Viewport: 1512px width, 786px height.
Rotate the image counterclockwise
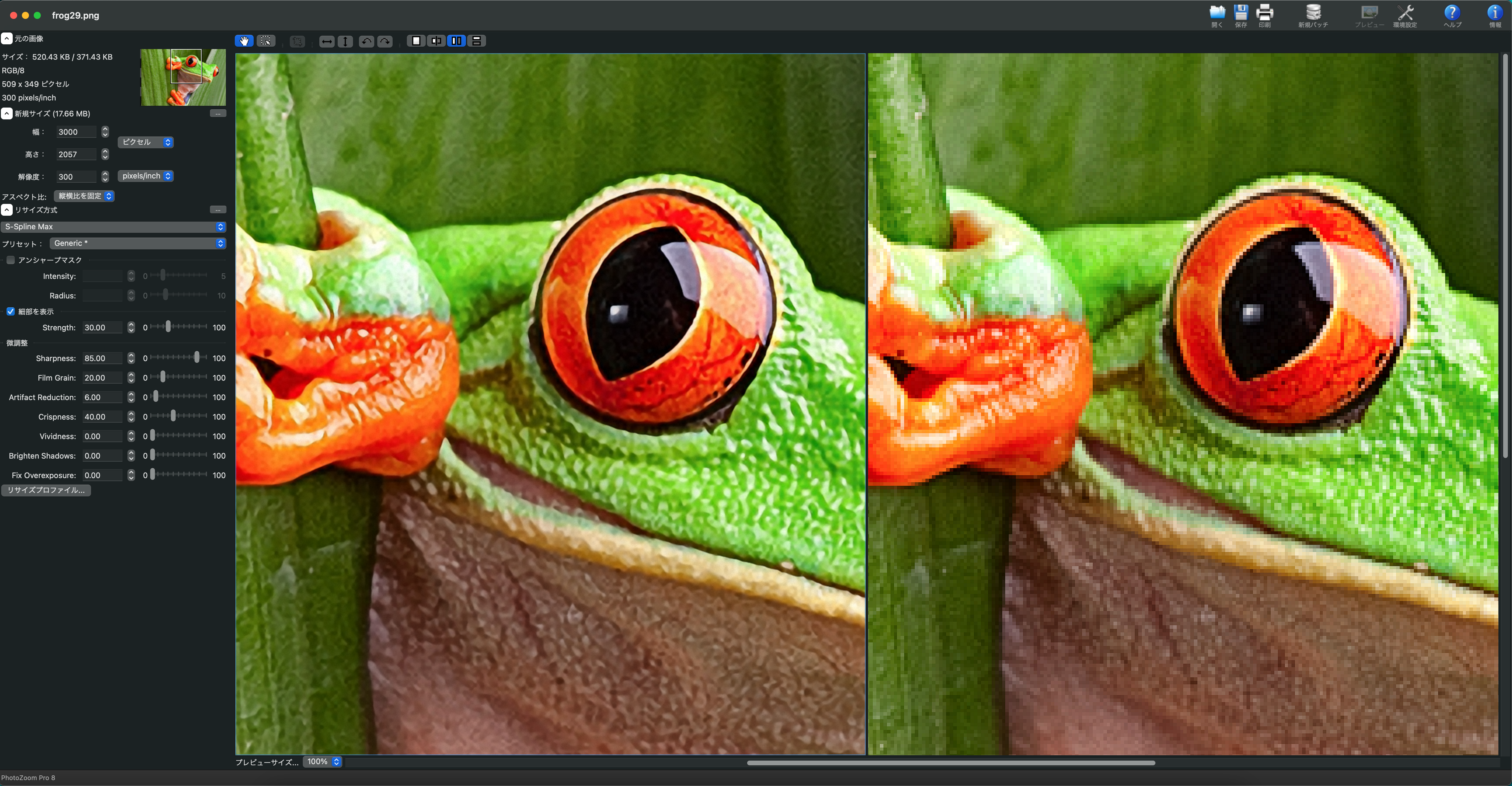tap(366, 41)
